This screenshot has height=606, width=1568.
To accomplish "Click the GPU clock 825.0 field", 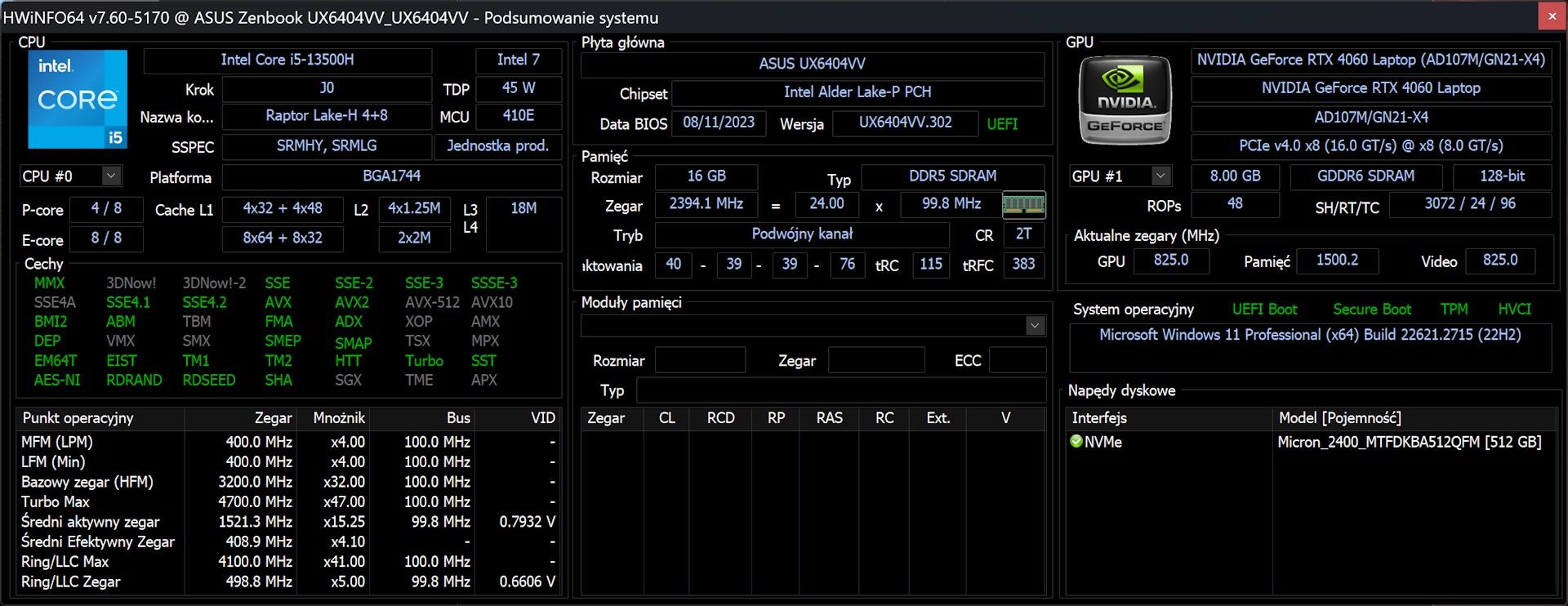I will click(1170, 261).
